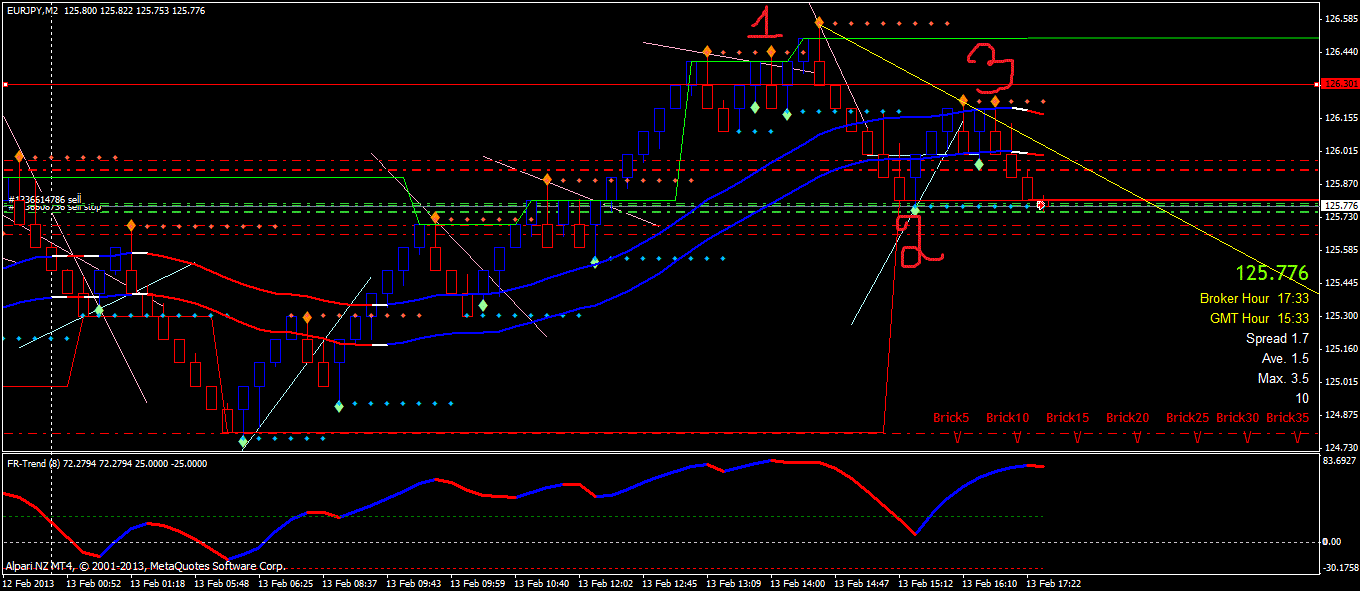Click the Max. 3.5 readout
Viewport: 1360px width, 591px height.
[x=1283, y=378]
